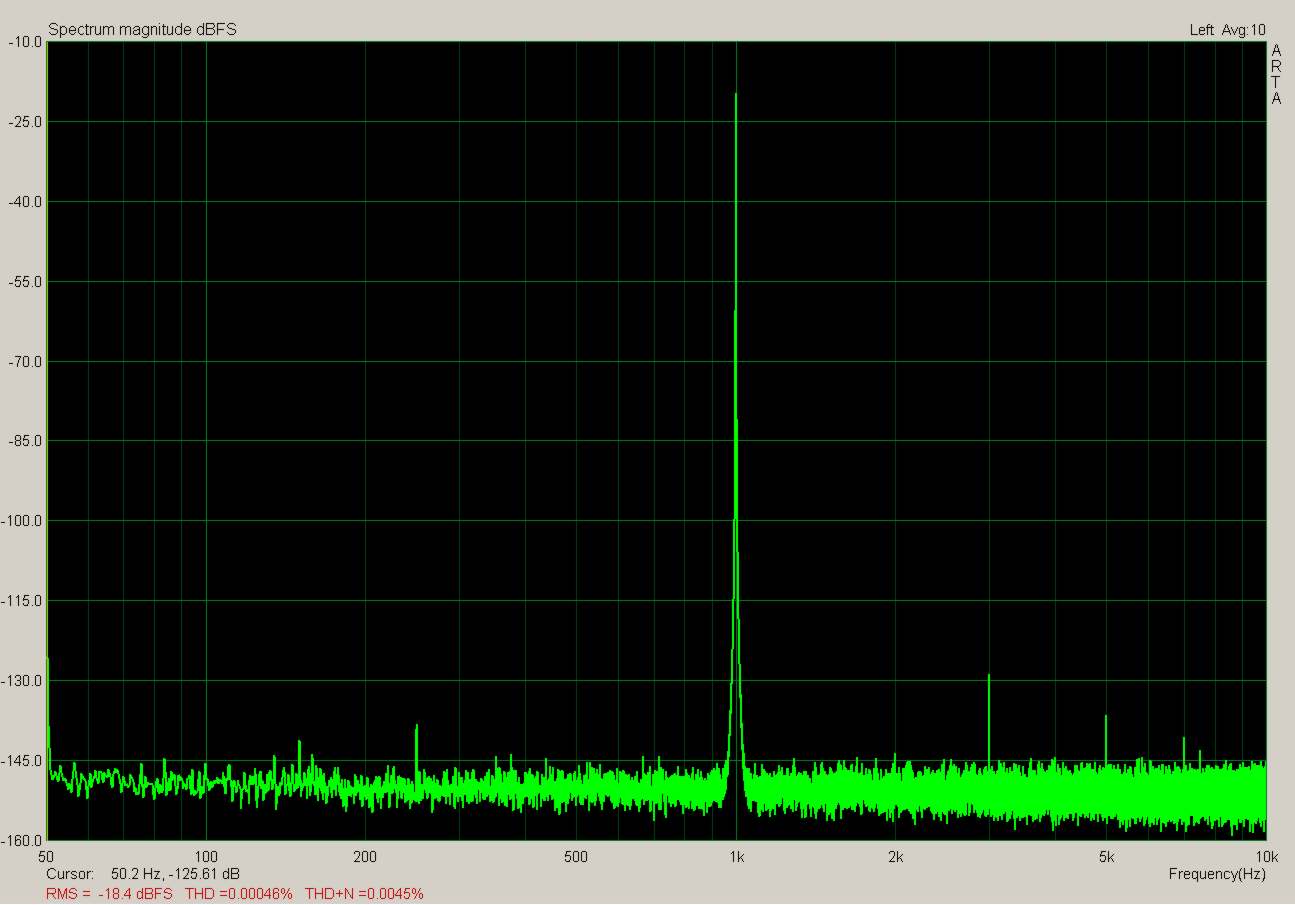This screenshot has width=1295, height=905.
Task: Click the '-70.0' y-axis label
Action: [x=24, y=362]
